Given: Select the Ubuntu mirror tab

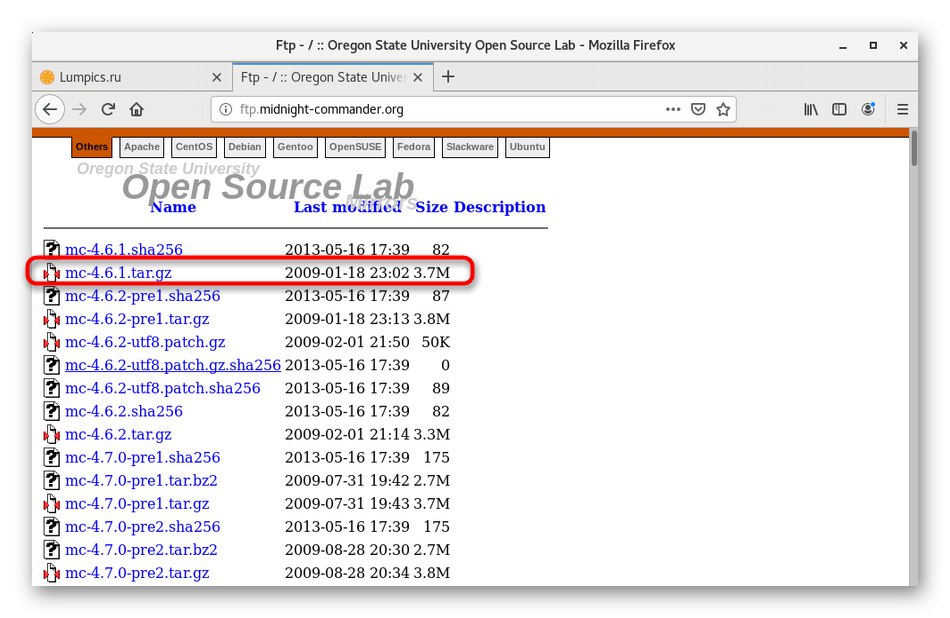Looking at the screenshot, I should pos(527,147).
